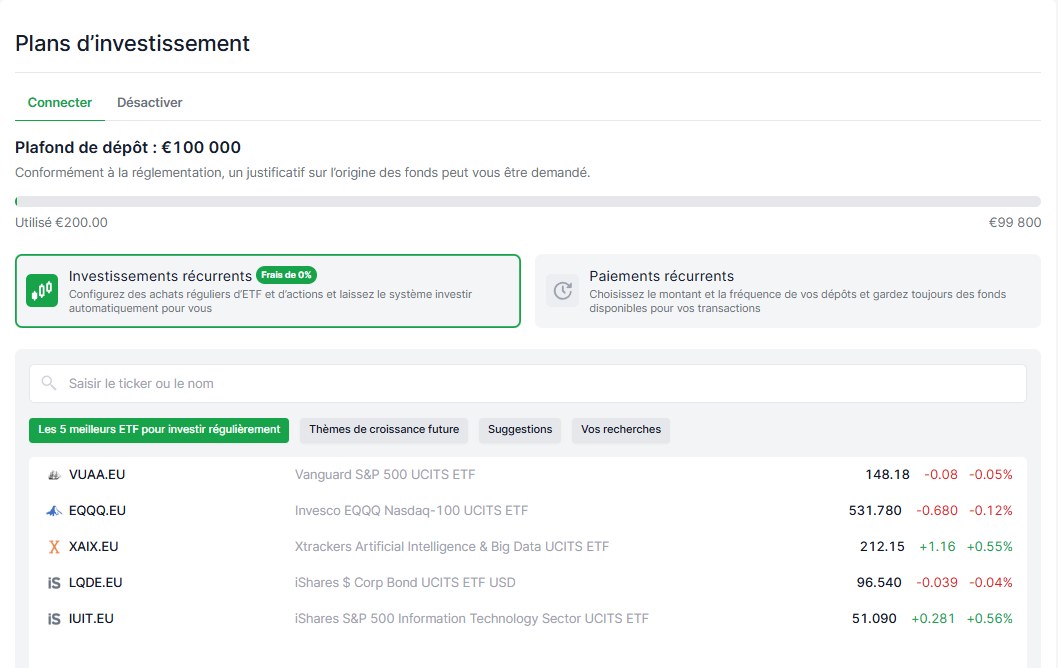1058x668 pixels.
Task: Click the 51.090 price for IUIT.EU
Action: pos(874,619)
